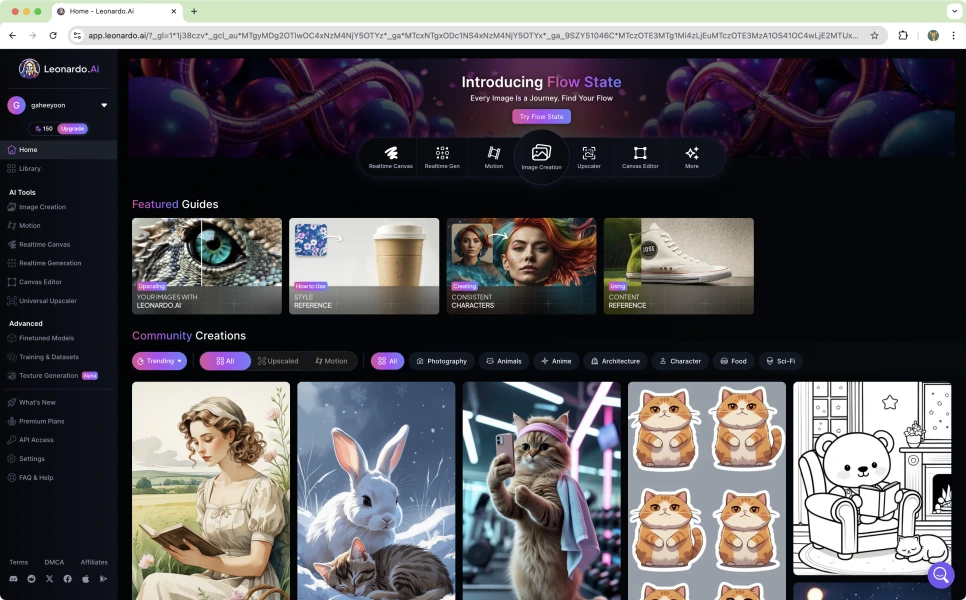Open Canvas Editor from the center toolbar
The height and width of the screenshot is (600, 966).
click(x=640, y=157)
